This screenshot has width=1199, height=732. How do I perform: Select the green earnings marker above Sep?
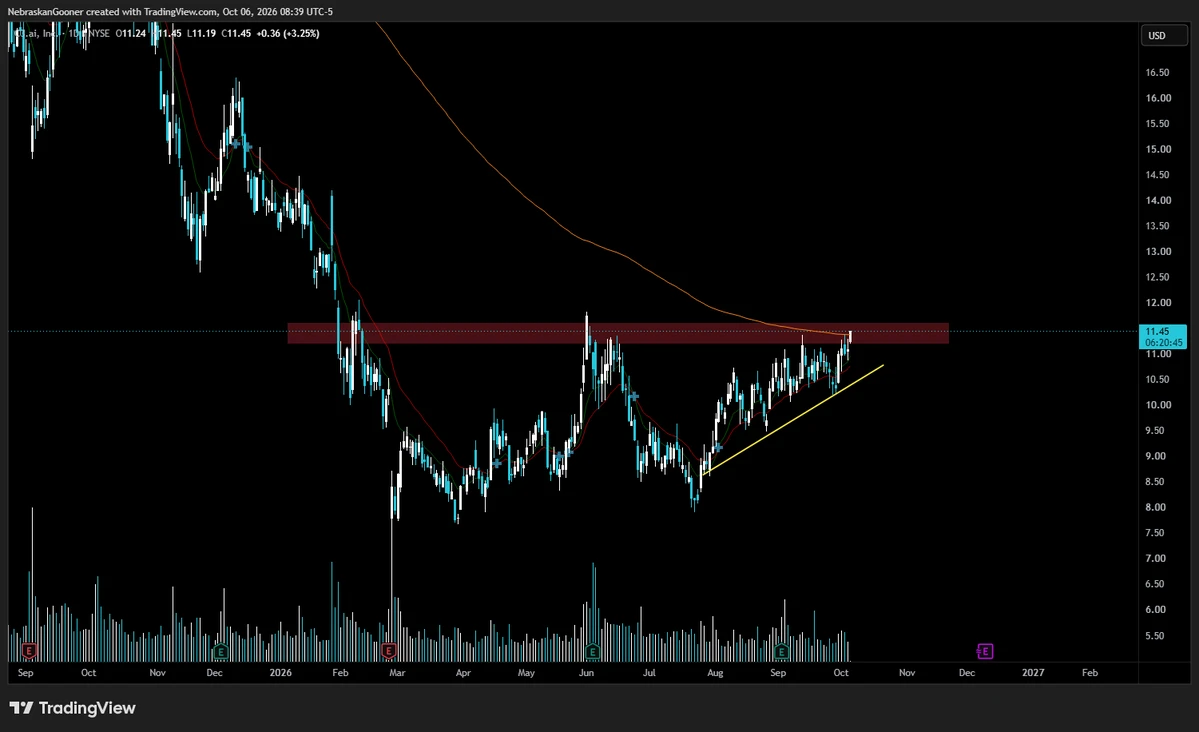point(781,652)
